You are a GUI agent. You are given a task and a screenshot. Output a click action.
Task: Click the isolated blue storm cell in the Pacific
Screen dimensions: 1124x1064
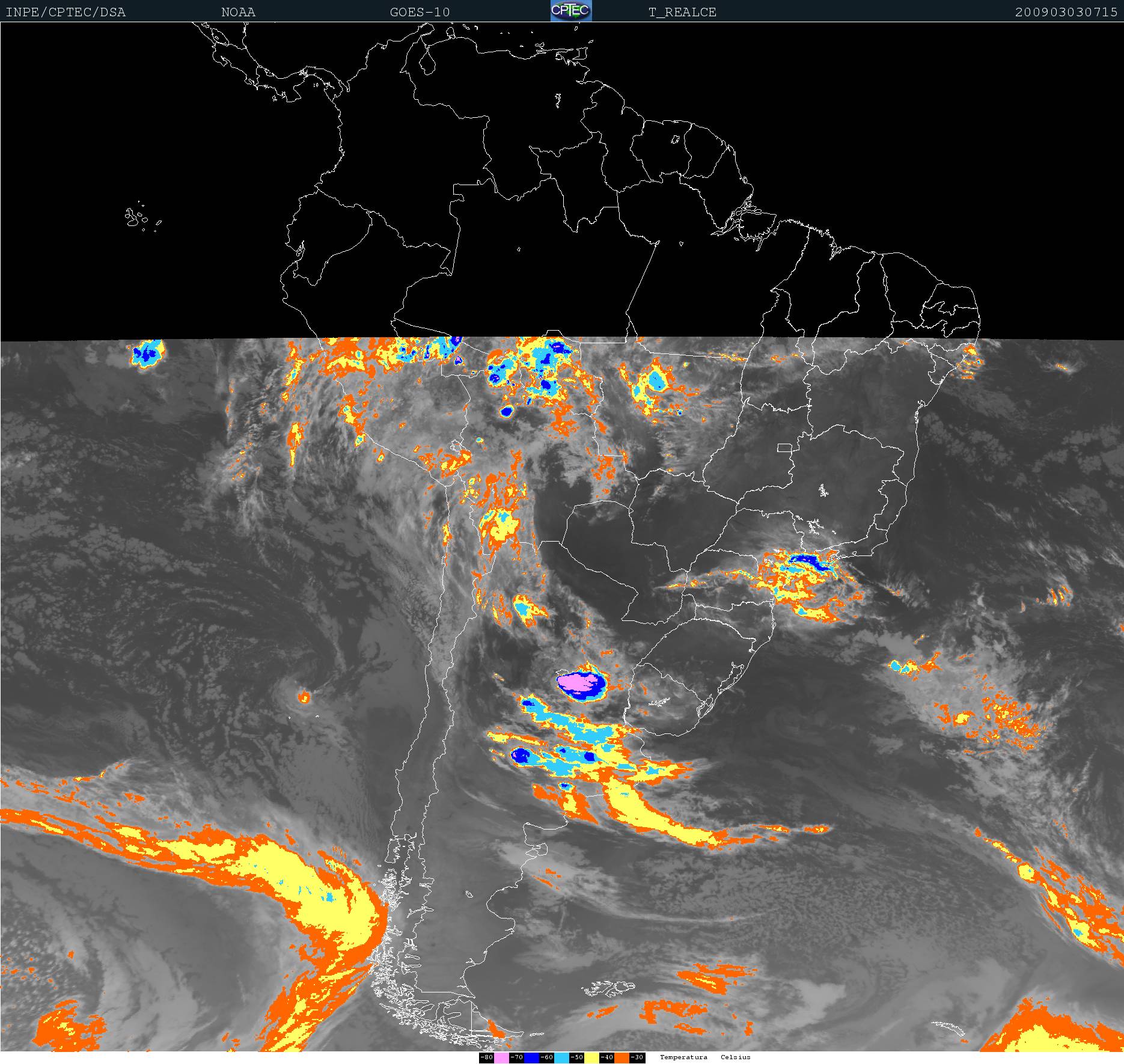point(147,353)
